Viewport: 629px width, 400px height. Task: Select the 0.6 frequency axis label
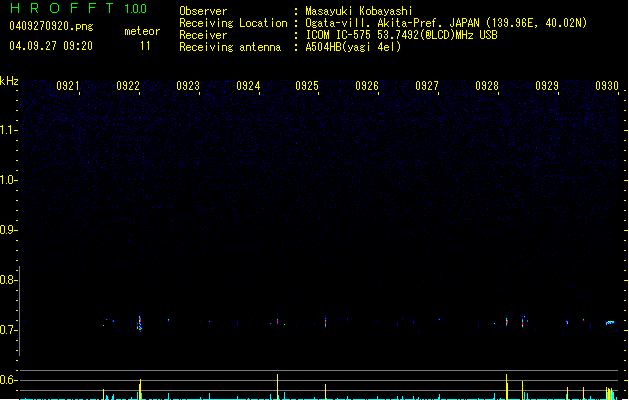point(9,380)
